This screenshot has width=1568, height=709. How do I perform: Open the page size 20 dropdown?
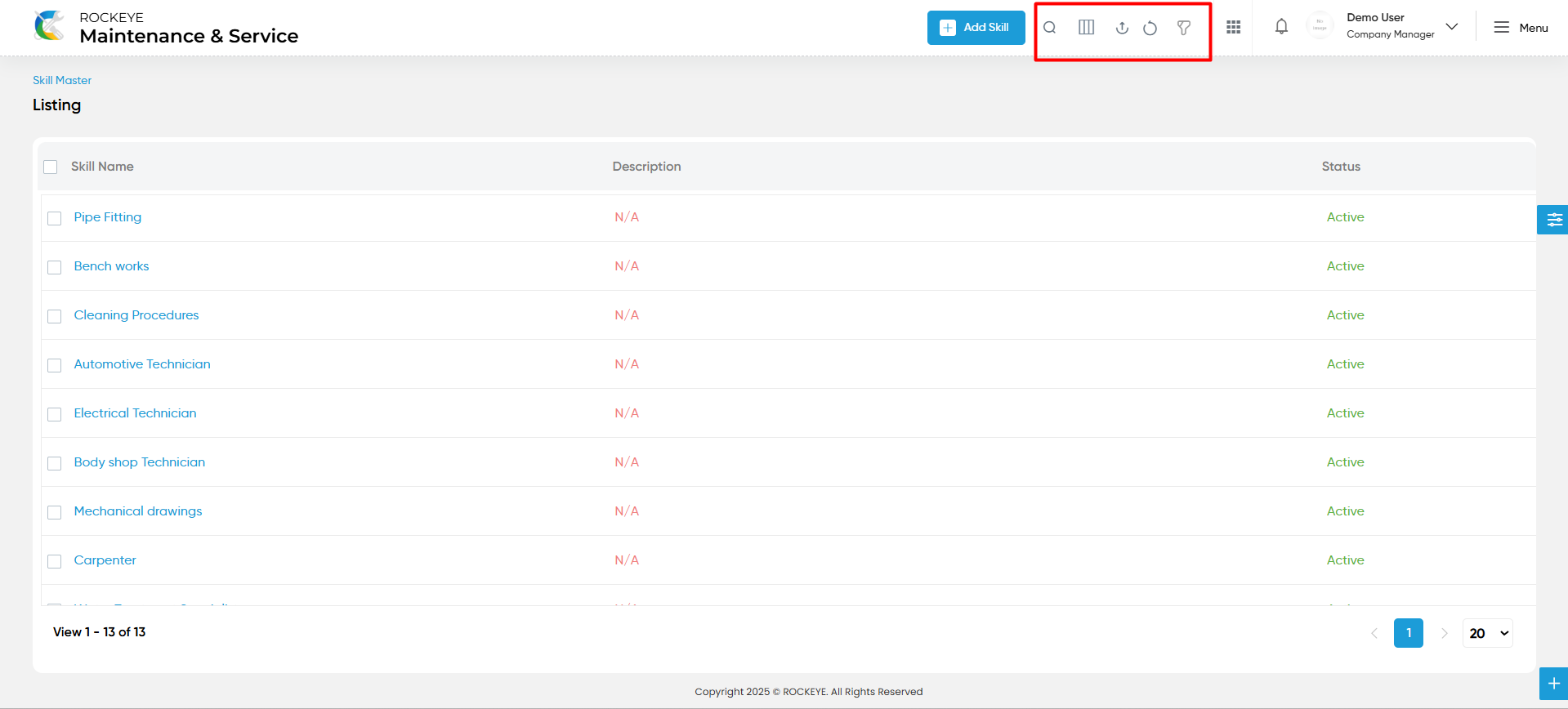[1488, 633]
